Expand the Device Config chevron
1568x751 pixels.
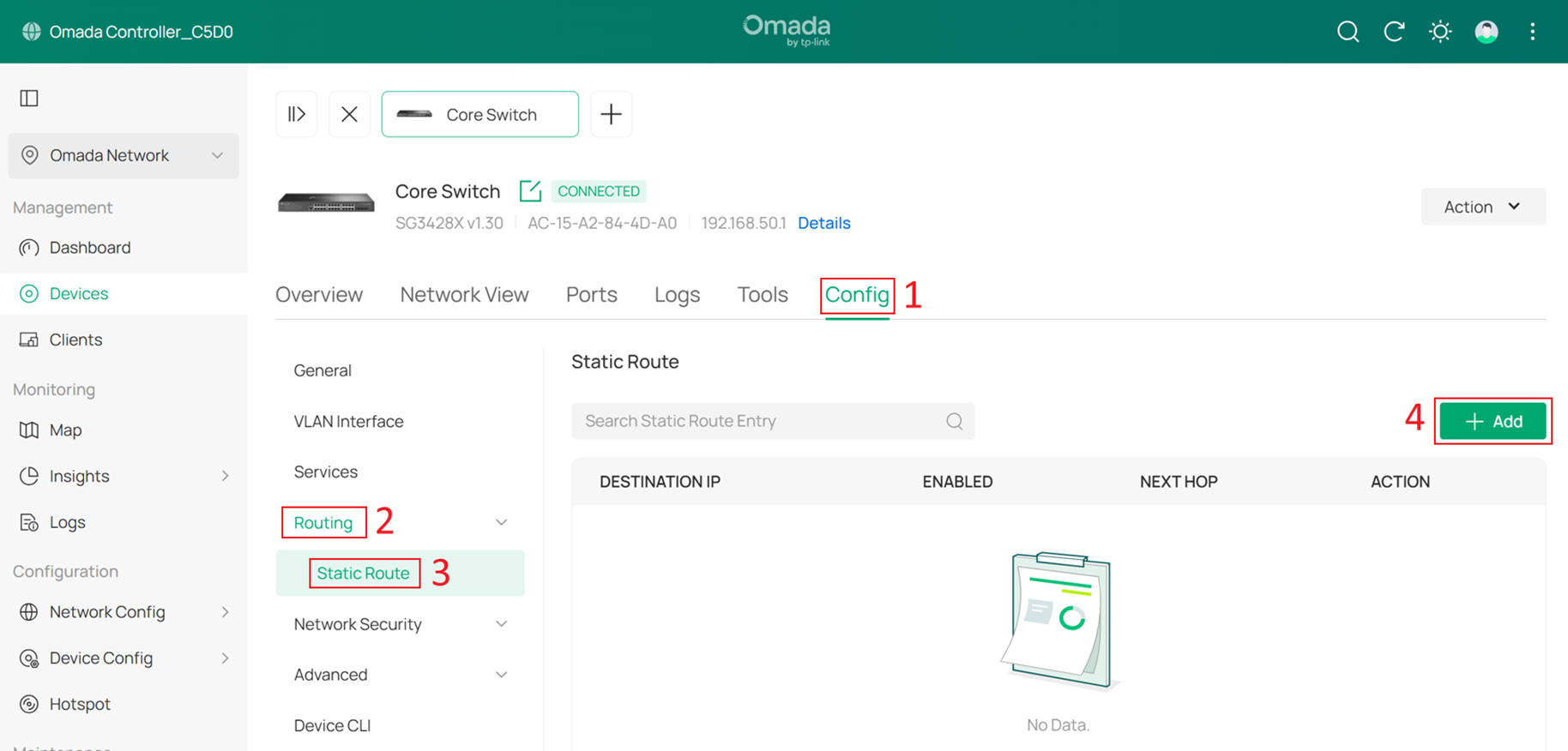pos(225,658)
